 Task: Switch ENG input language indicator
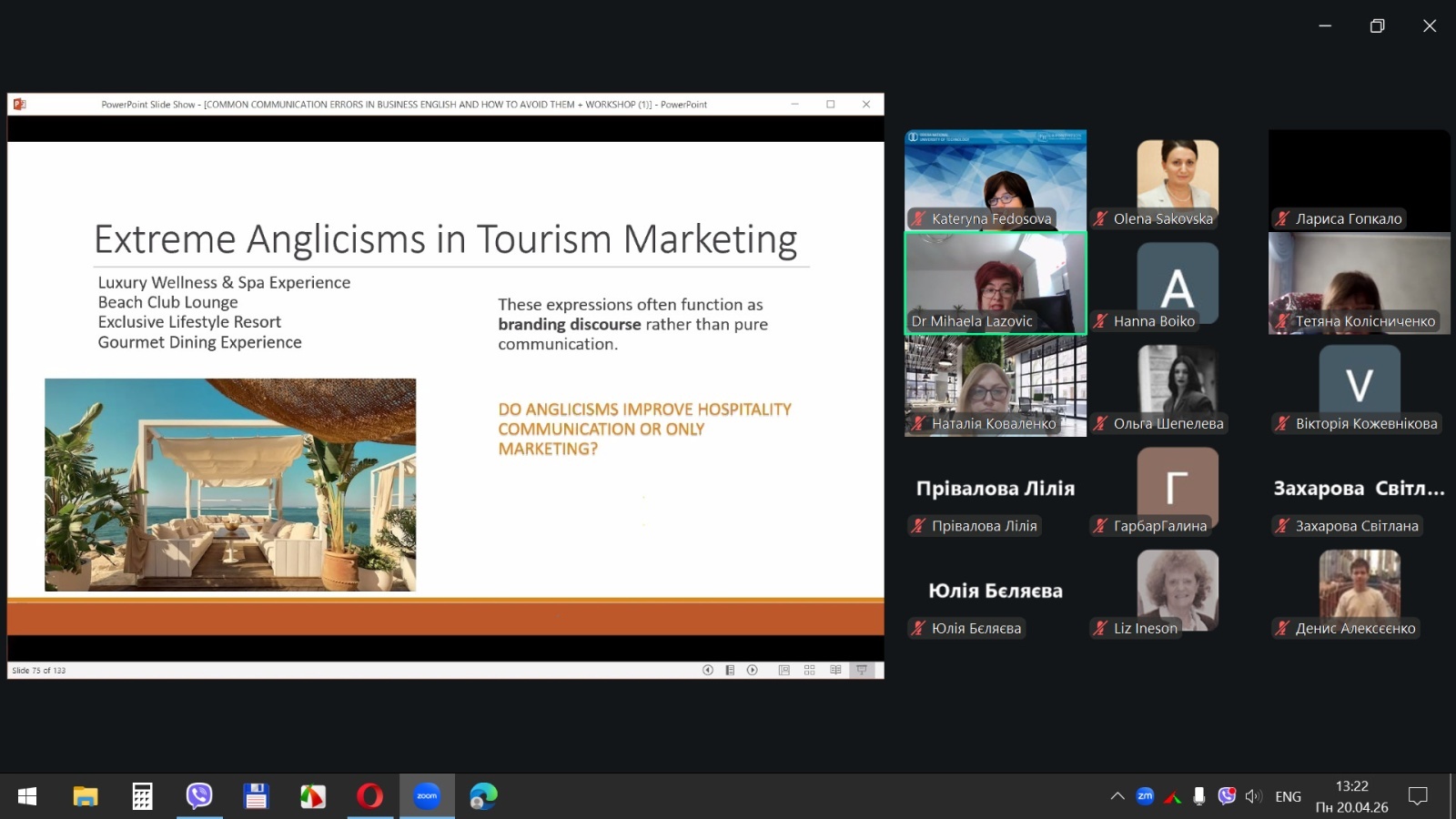coord(1288,796)
